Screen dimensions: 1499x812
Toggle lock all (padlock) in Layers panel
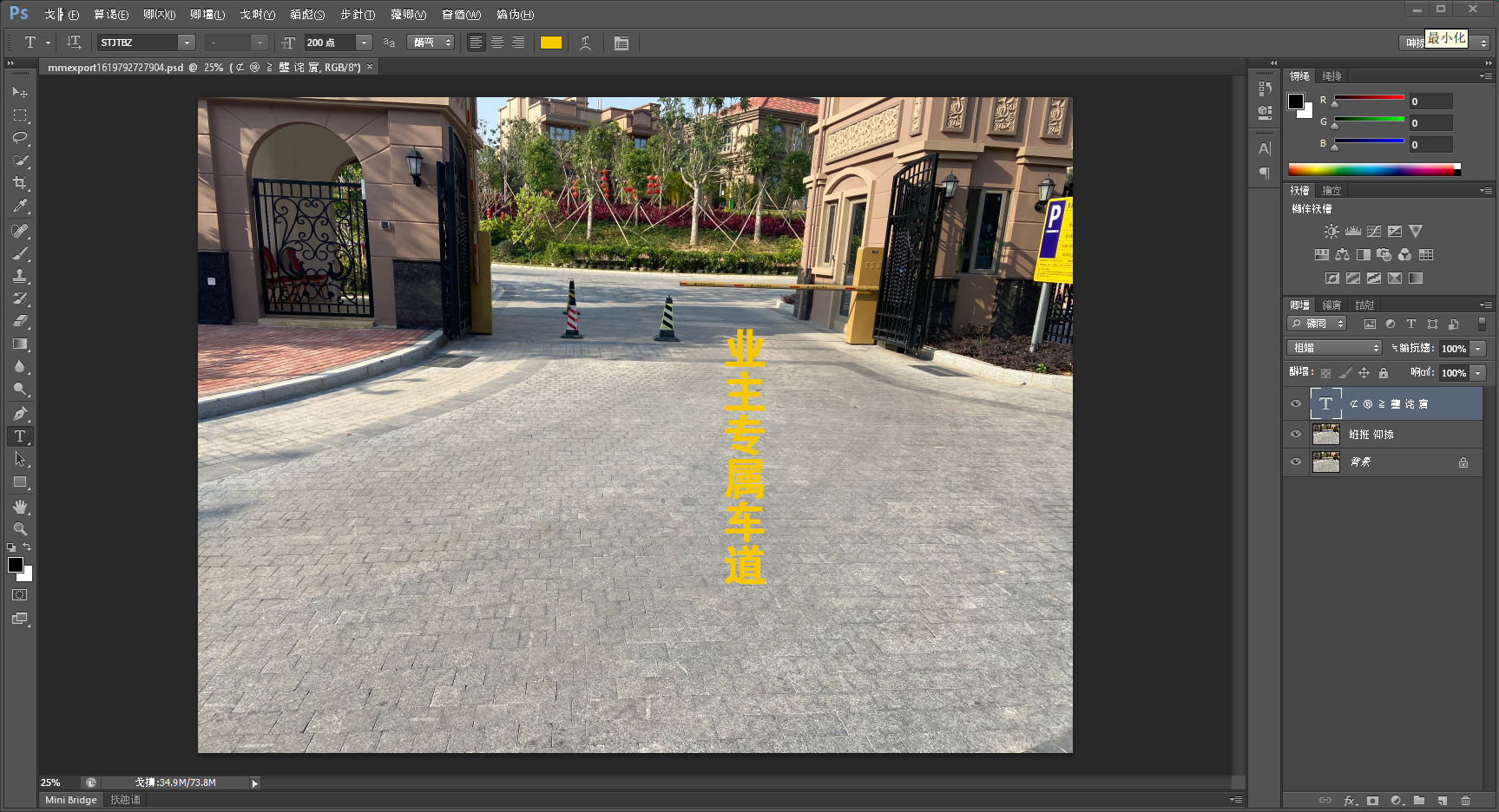pyautogui.click(x=1384, y=373)
